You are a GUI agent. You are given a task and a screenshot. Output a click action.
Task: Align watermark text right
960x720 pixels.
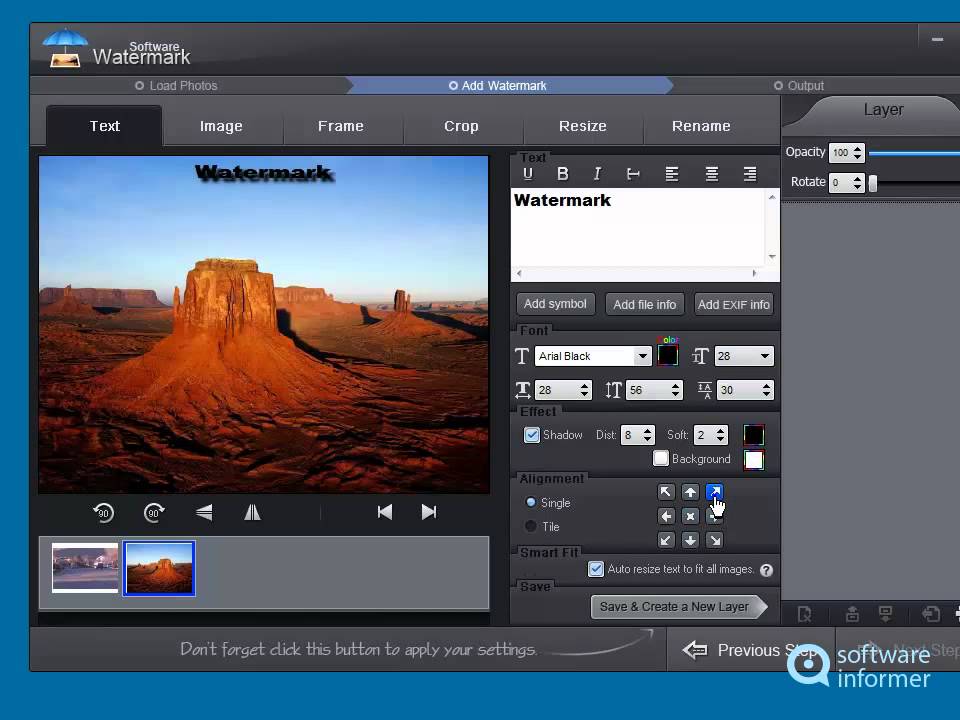[750, 174]
